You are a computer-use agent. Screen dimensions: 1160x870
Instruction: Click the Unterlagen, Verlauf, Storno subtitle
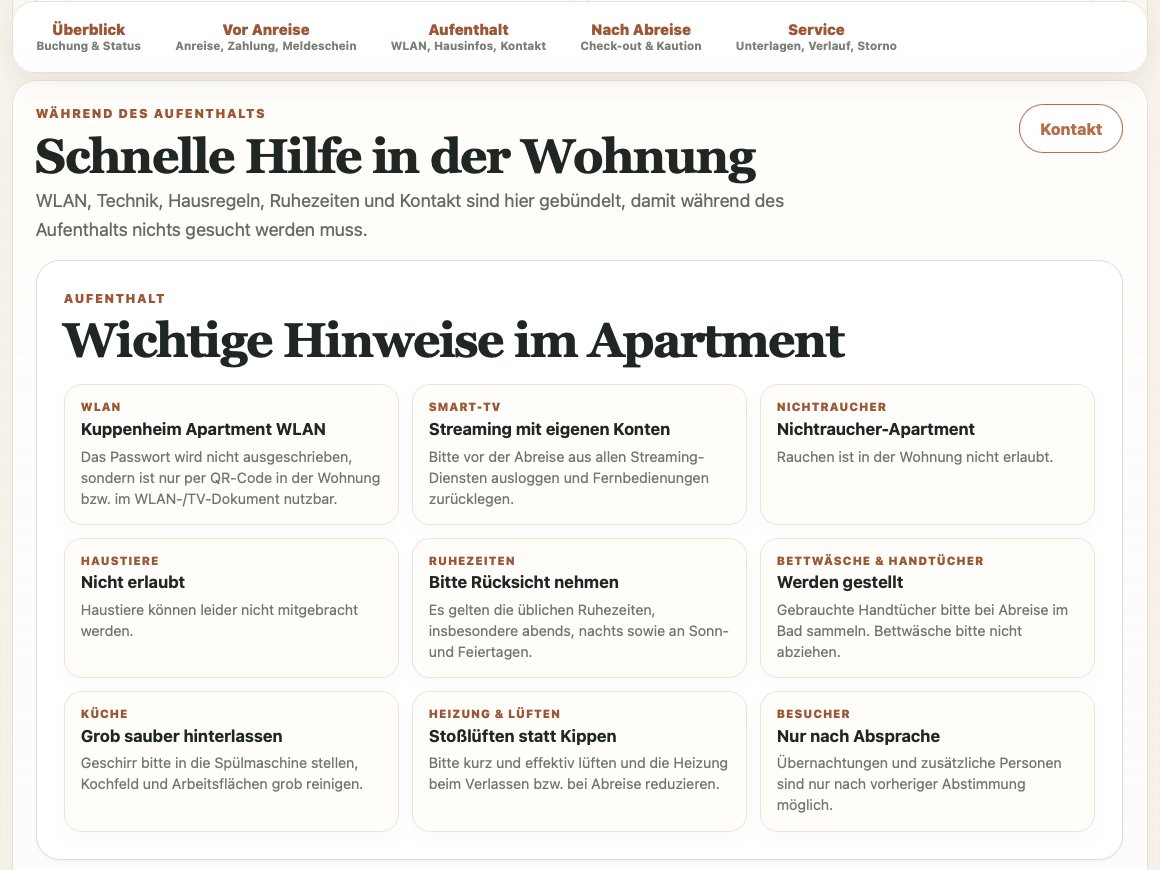816,46
